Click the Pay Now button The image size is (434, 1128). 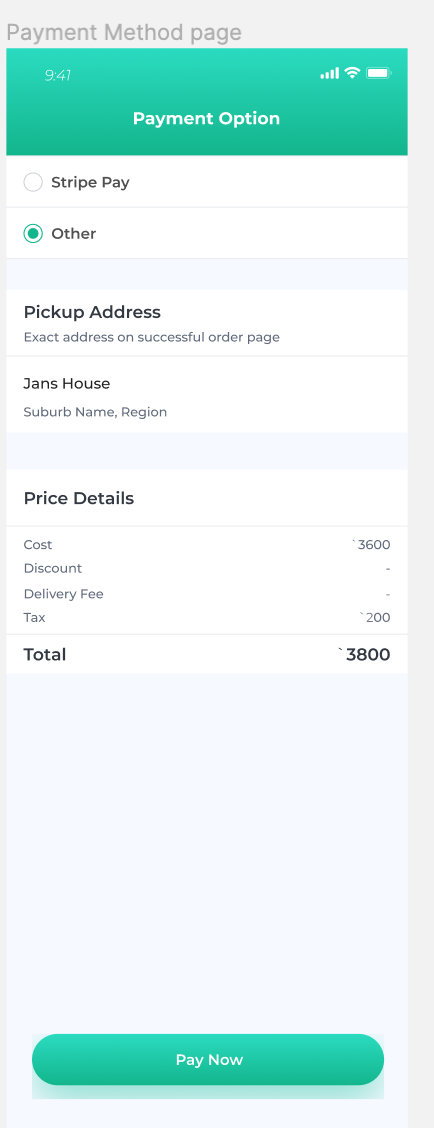coord(208,1059)
